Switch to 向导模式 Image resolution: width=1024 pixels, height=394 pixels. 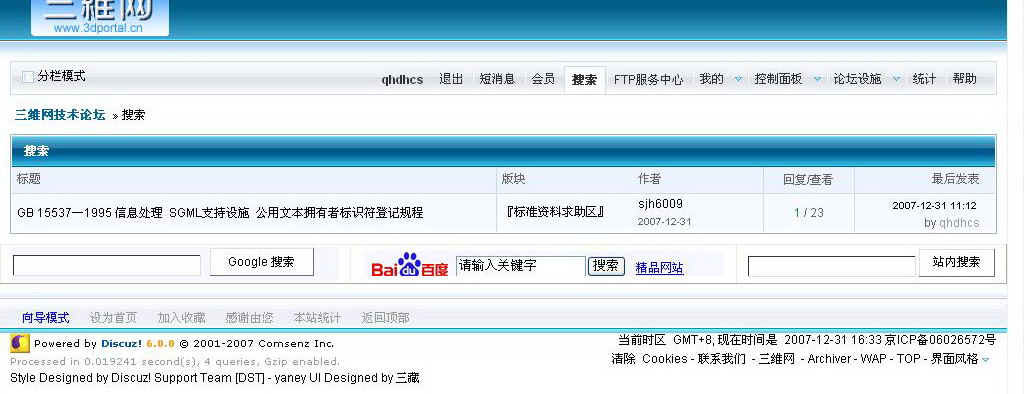click(x=46, y=318)
